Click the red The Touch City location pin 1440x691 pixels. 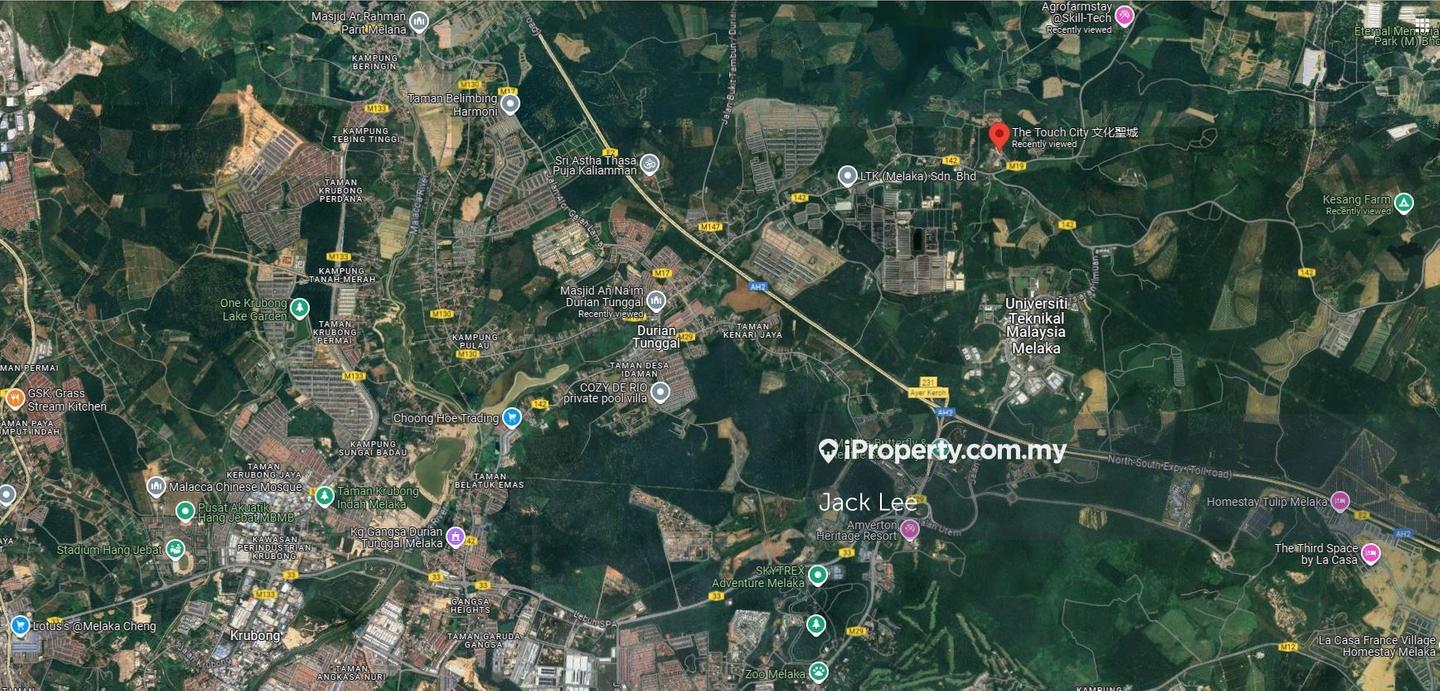[x=998, y=137]
